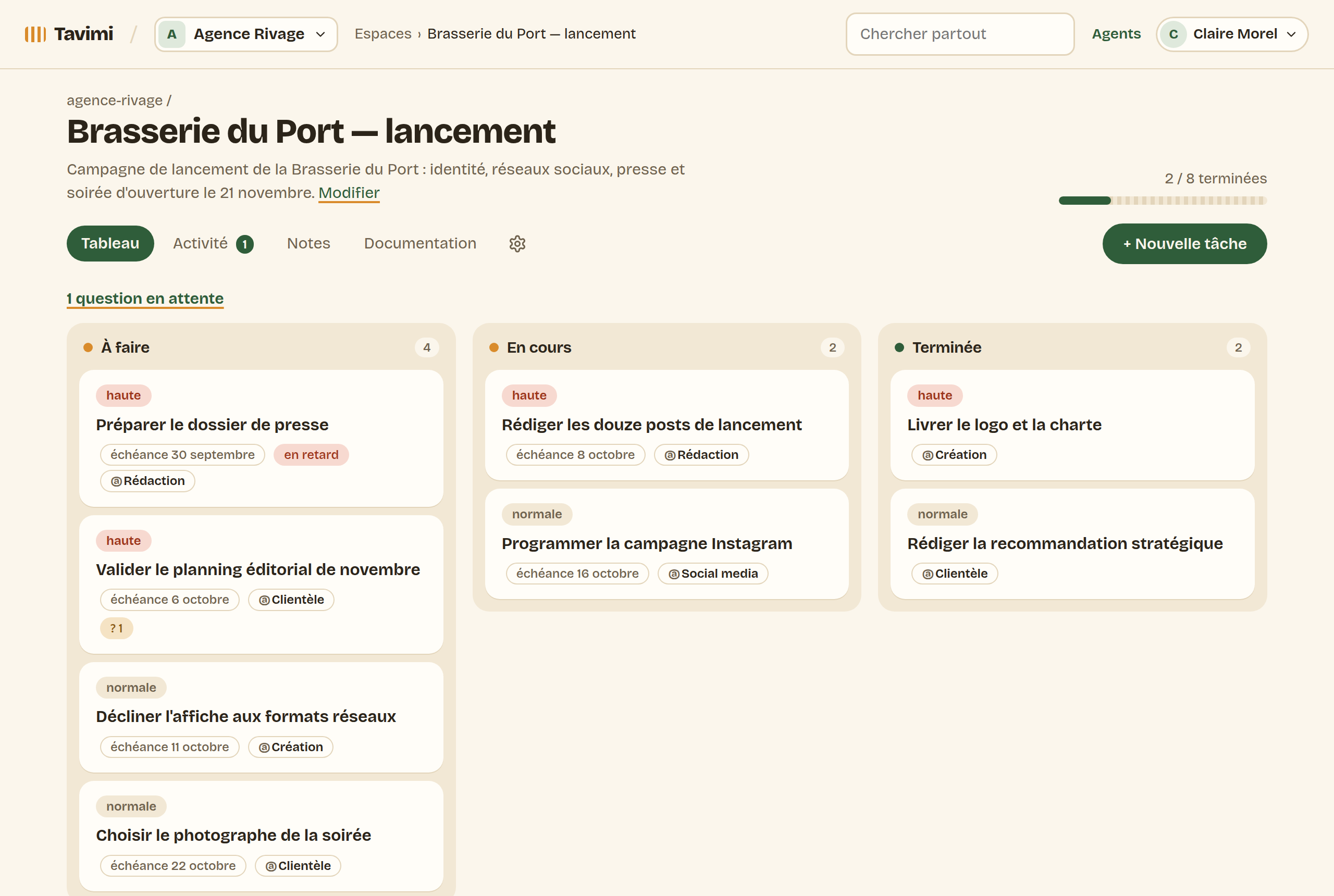The width and height of the screenshot is (1334, 896).
Task: Open card Choisir le photographe de la soirée
Action: click(261, 836)
